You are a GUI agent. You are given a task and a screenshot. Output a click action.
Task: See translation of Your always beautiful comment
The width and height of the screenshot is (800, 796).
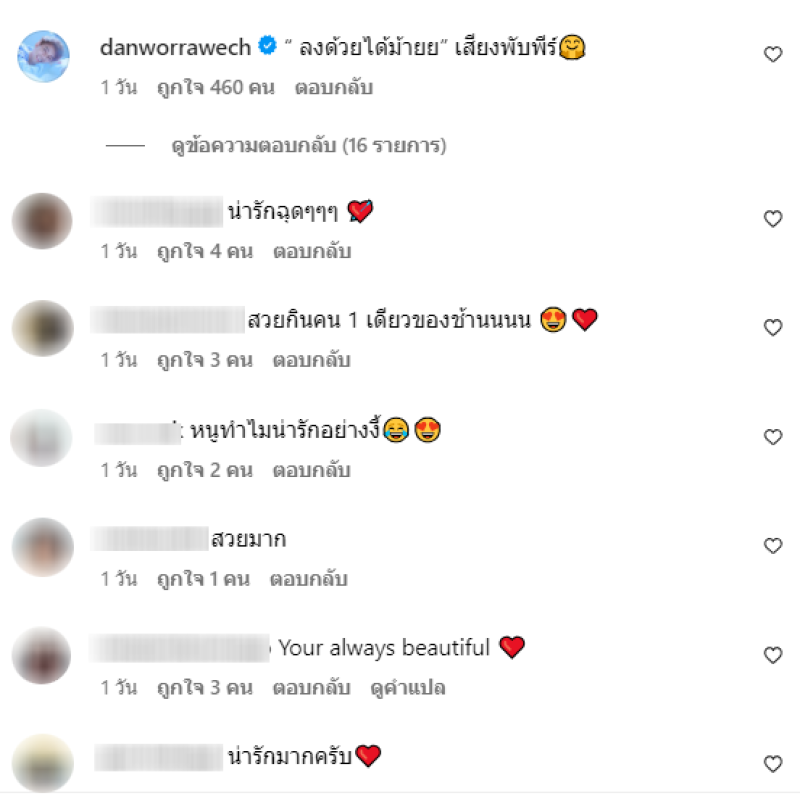pos(408,688)
